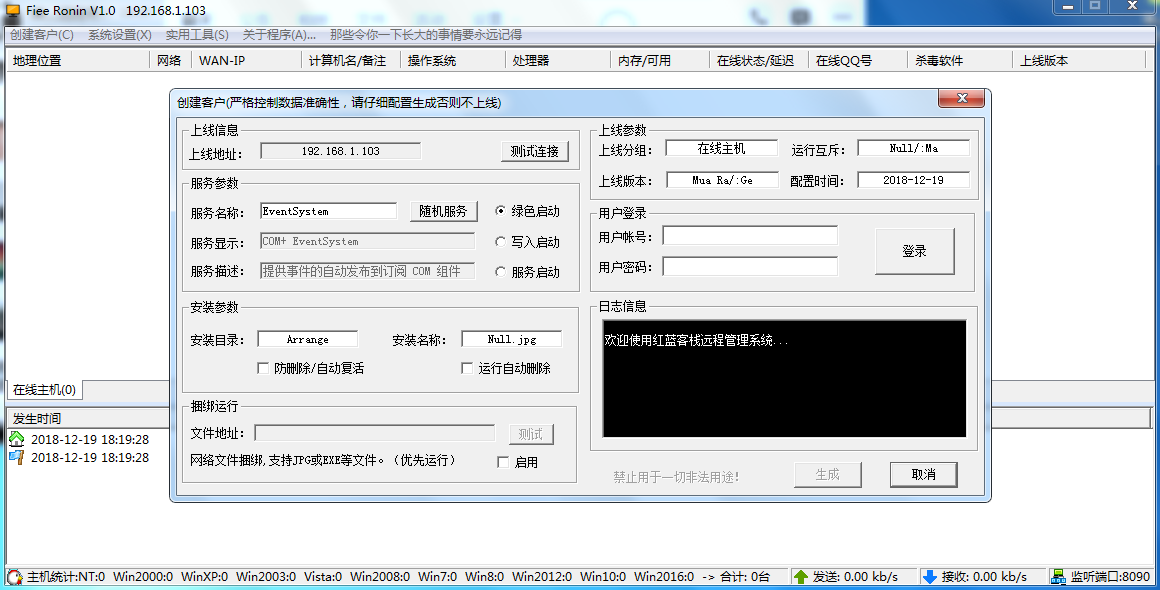Click the 地理位置 column header
This screenshot has width=1160, height=590.
click(x=77, y=61)
